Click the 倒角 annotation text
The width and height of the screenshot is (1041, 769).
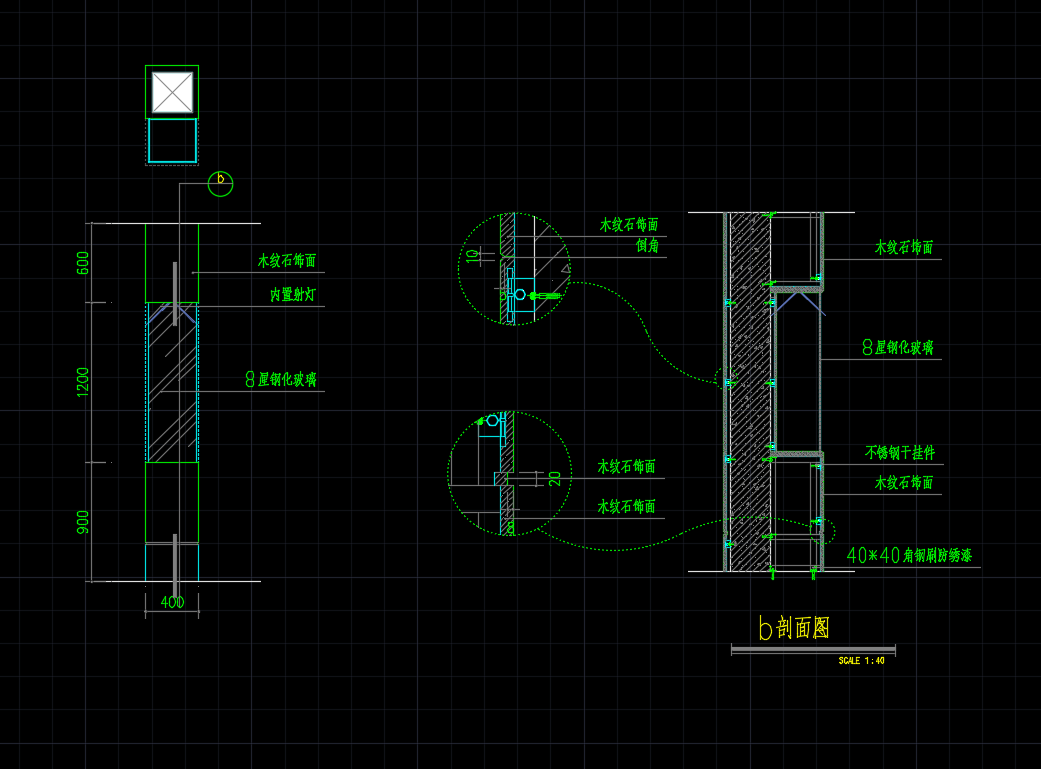pos(647,245)
